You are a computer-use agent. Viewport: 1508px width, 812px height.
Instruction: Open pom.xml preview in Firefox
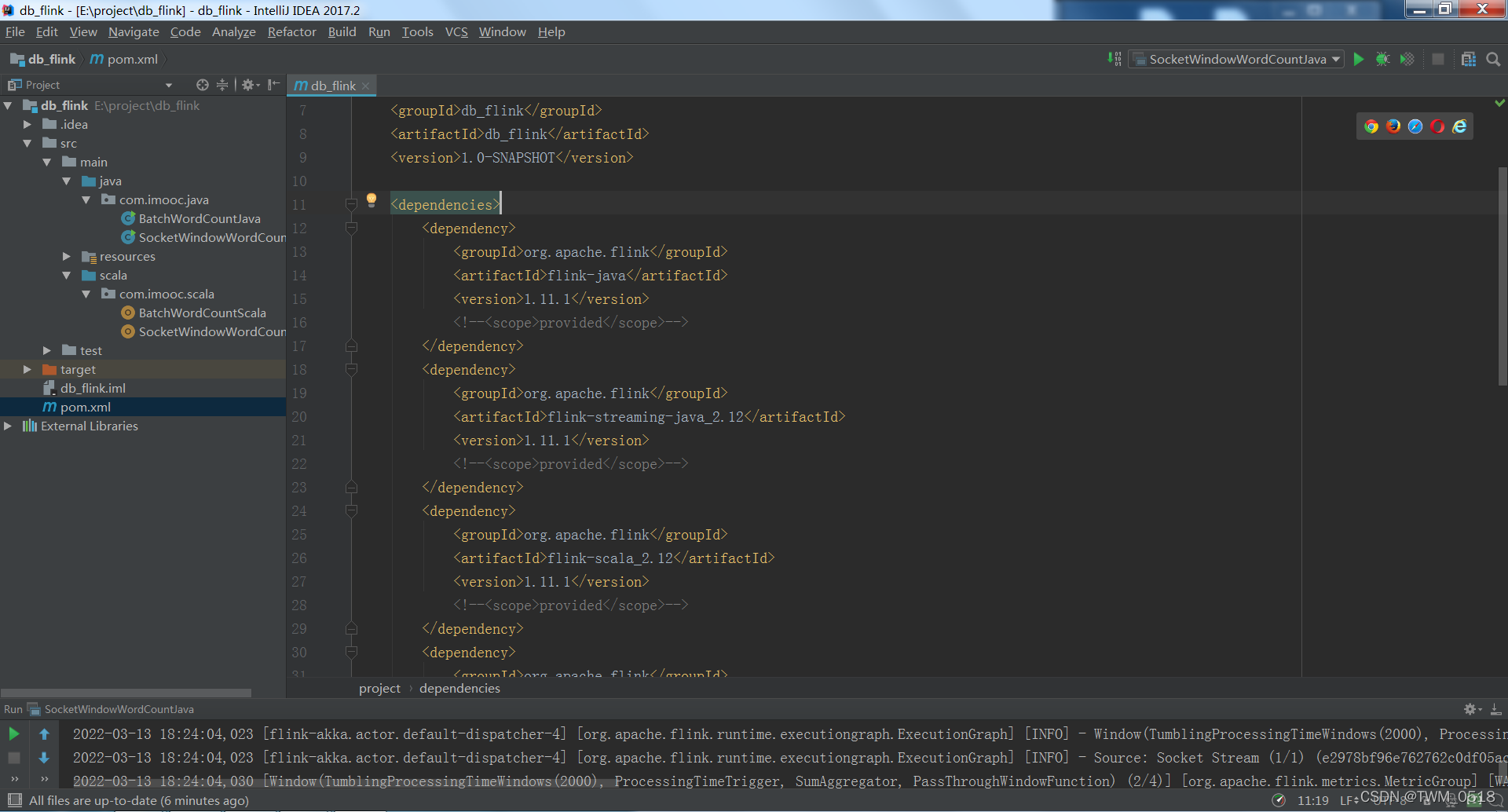coord(1393,126)
